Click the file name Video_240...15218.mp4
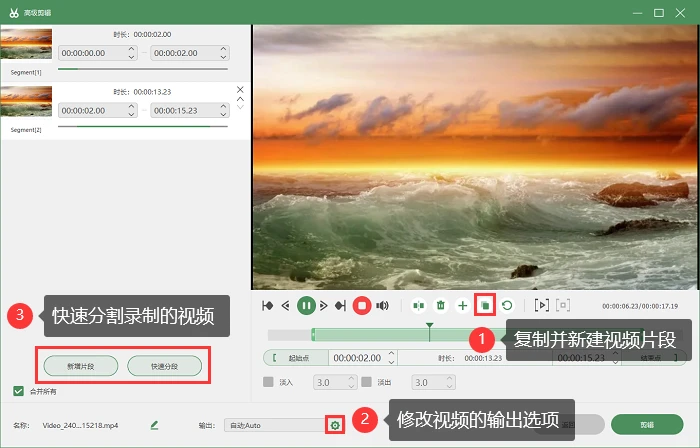 click(x=80, y=425)
